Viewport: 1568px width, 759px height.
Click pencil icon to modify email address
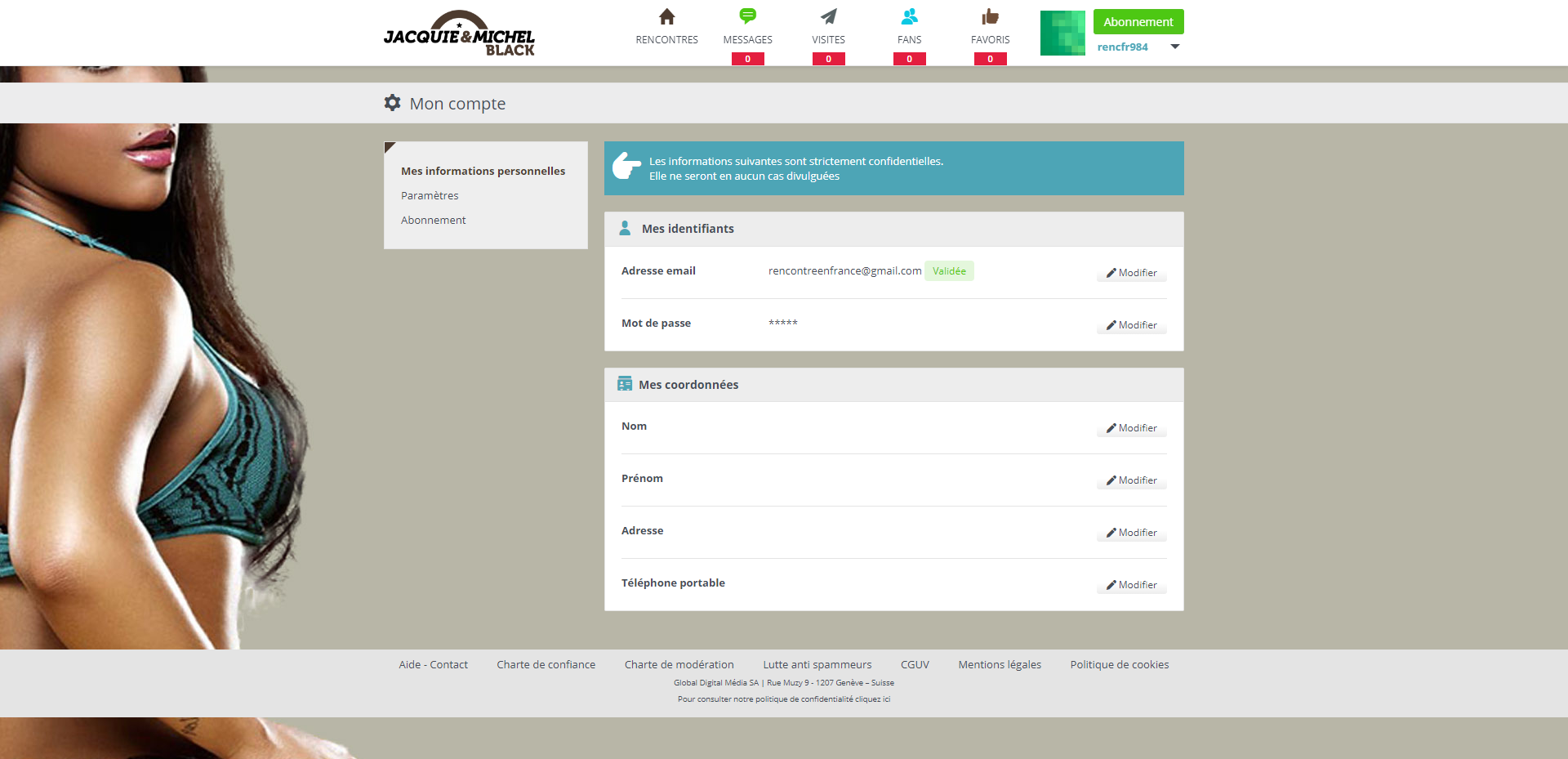[1111, 273]
